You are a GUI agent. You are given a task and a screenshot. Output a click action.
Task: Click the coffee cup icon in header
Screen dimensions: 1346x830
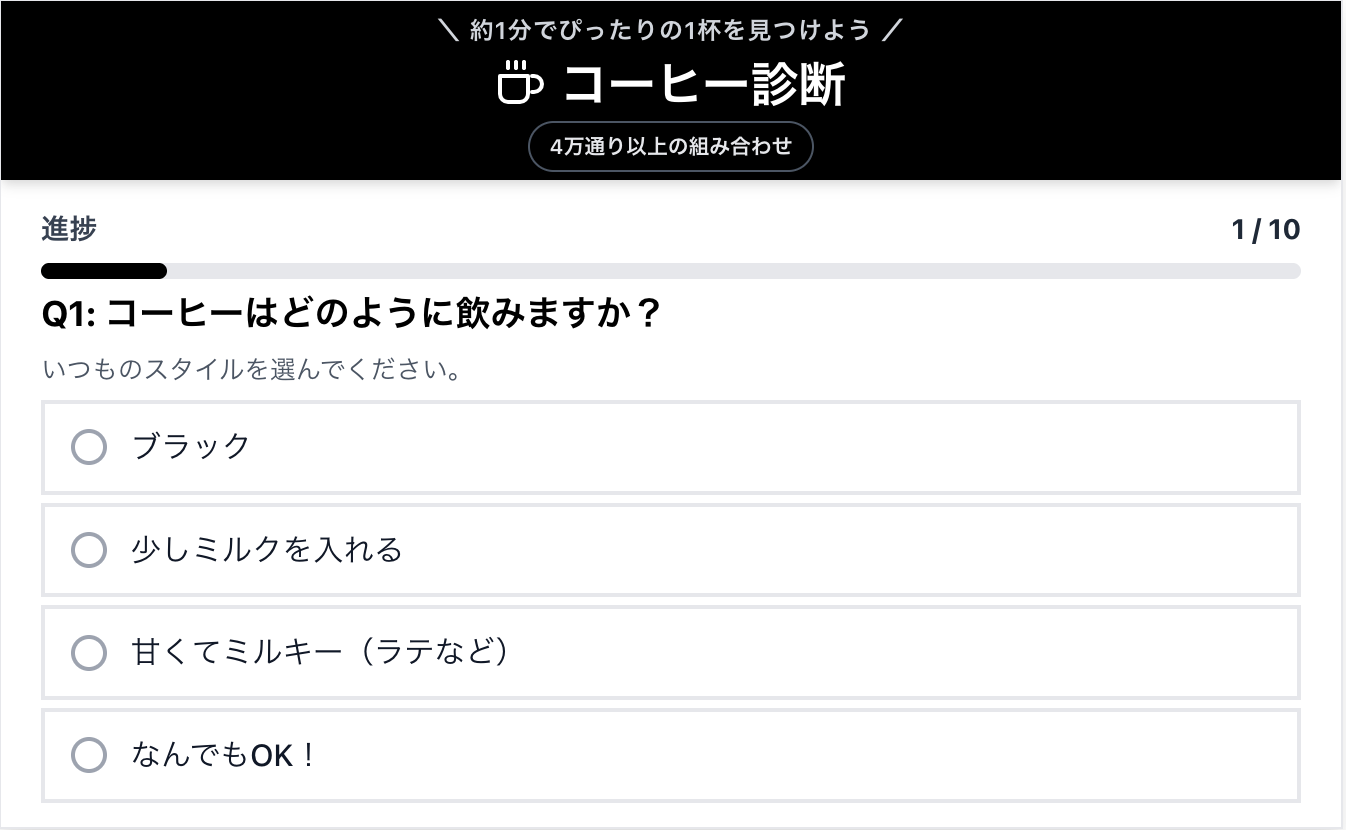pyautogui.click(x=520, y=83)
